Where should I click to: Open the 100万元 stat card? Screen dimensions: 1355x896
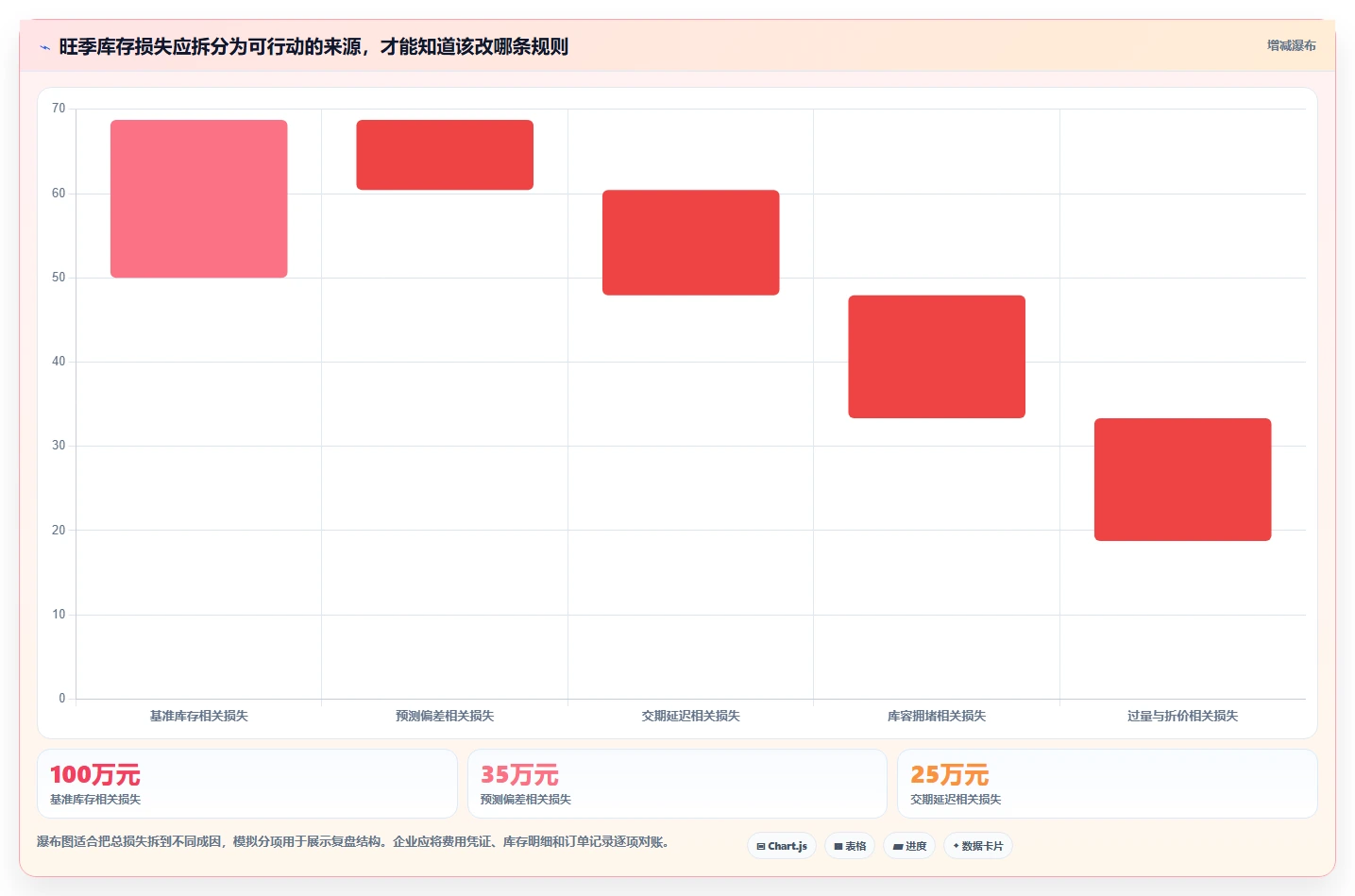247,784
